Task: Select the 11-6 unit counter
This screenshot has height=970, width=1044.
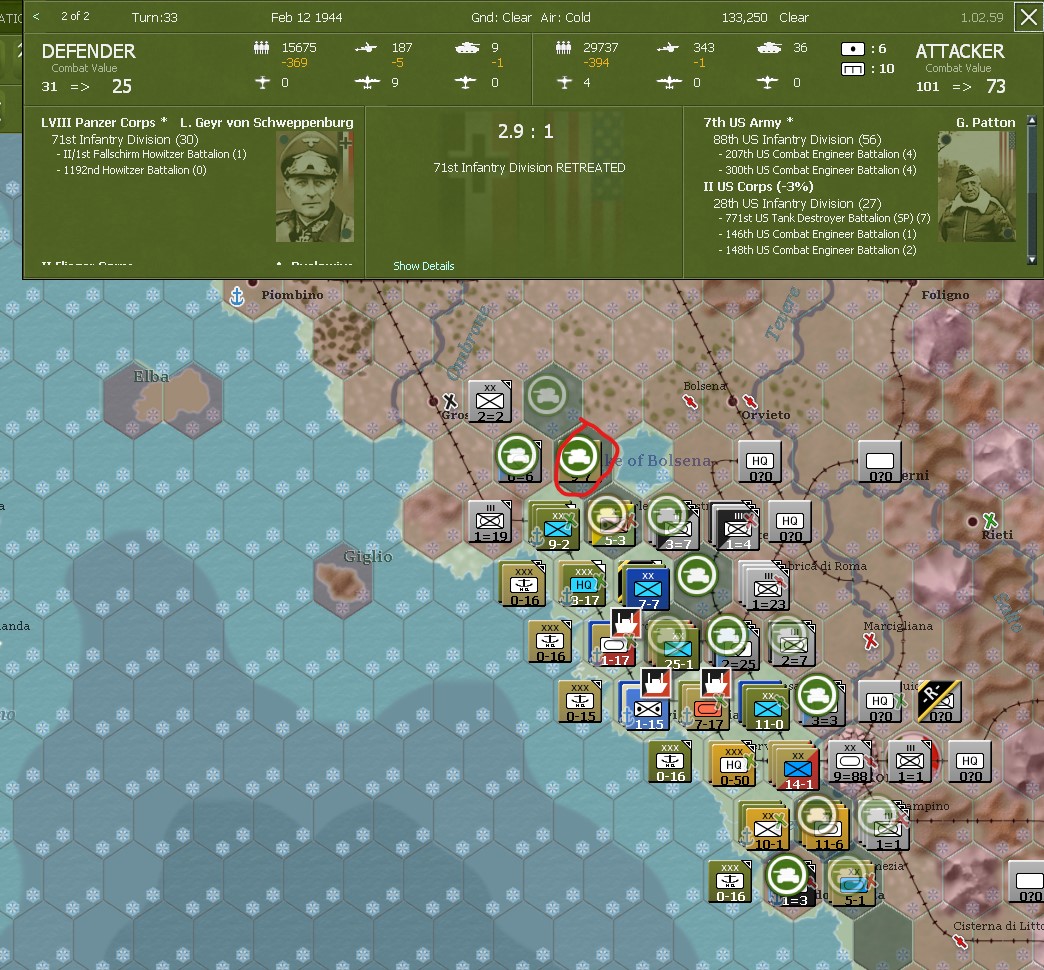Action: [x=826, y=828]
